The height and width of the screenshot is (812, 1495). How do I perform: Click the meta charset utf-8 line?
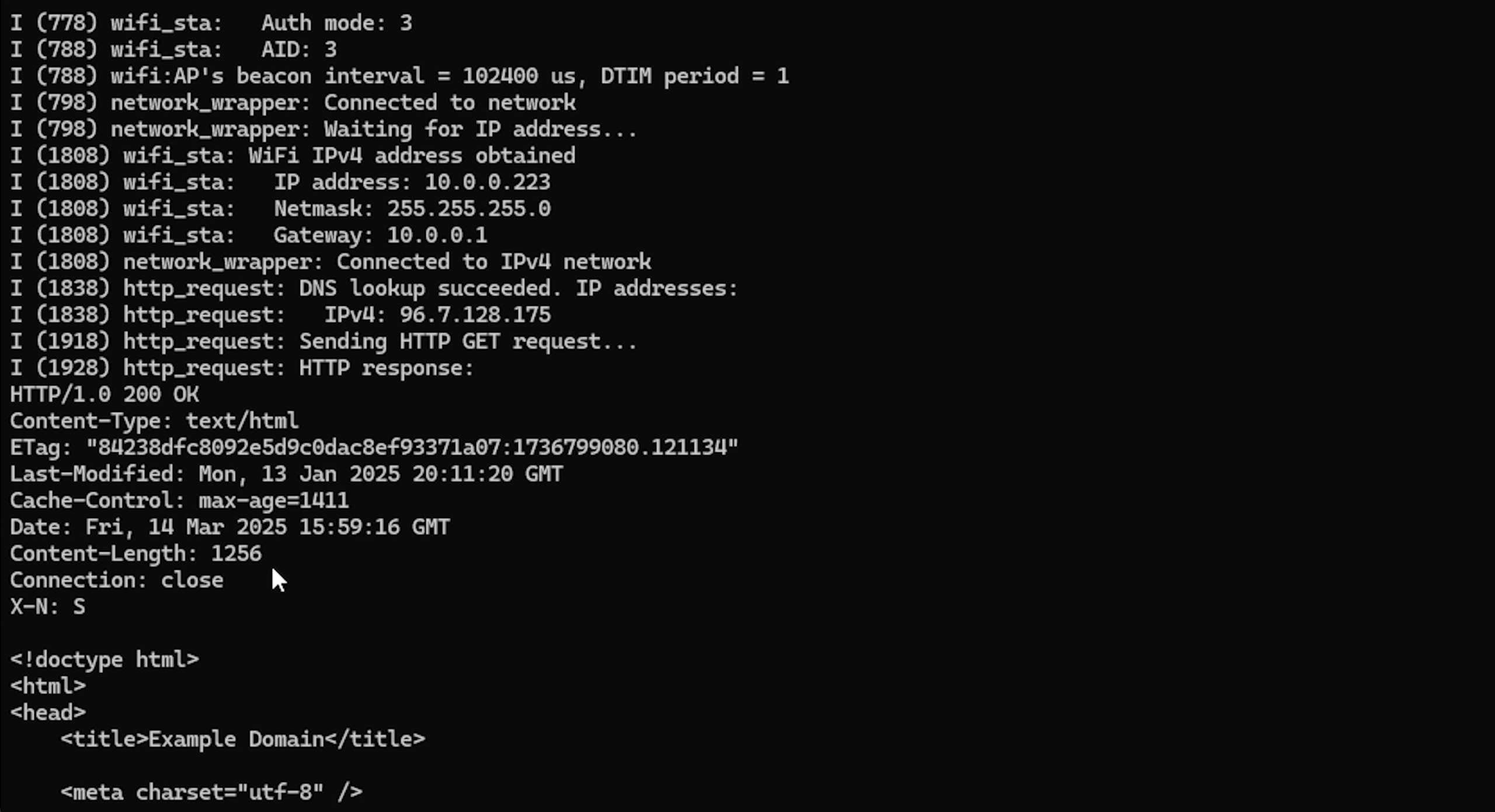pos(211,792)
